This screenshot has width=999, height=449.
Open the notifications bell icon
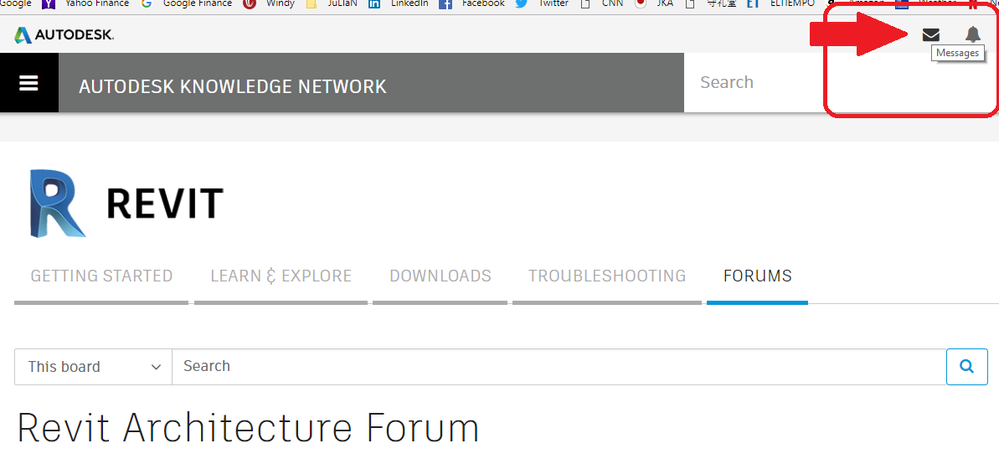pyautogui.click(x=972, y=34)
